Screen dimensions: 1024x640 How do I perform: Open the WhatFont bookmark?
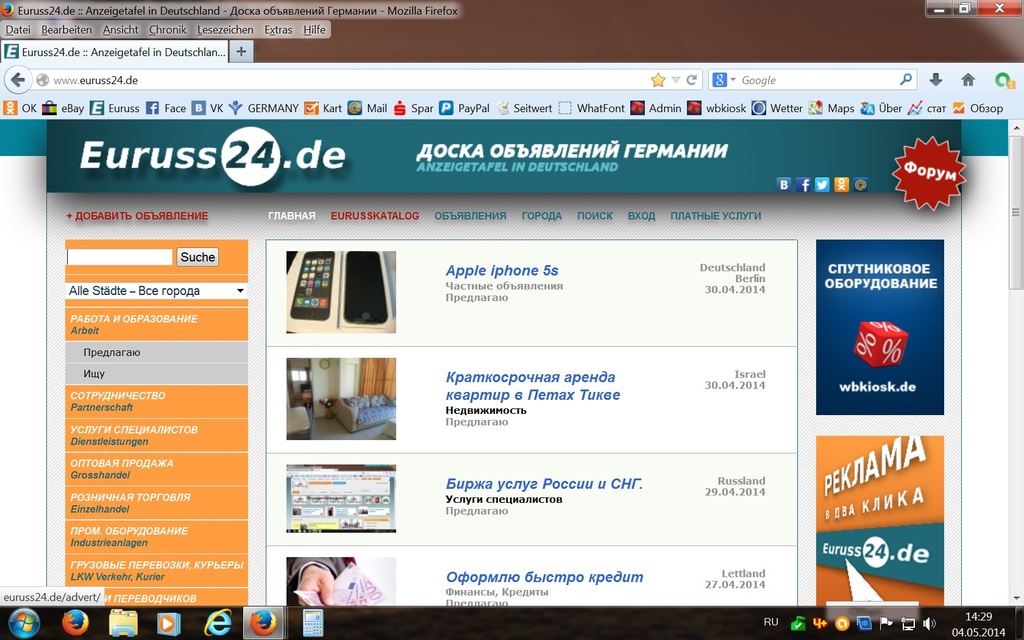592,108
